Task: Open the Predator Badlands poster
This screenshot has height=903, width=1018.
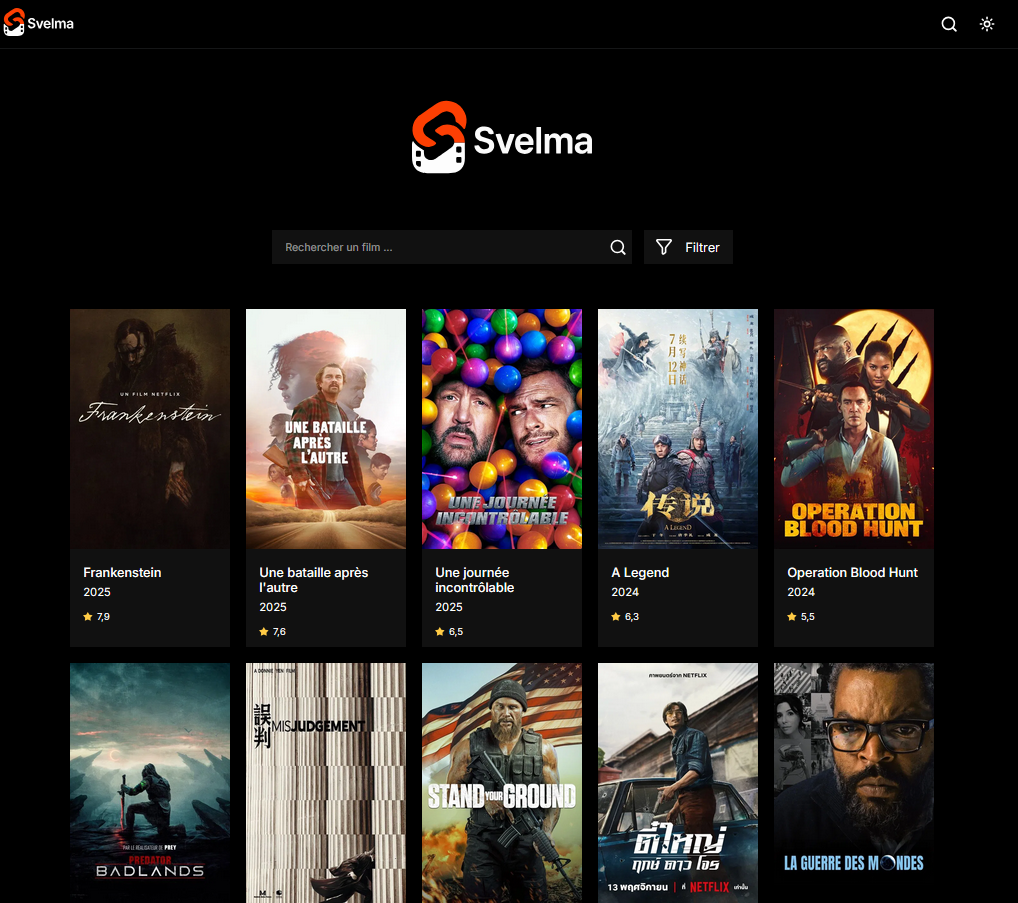Action: (x=150, y=782)
